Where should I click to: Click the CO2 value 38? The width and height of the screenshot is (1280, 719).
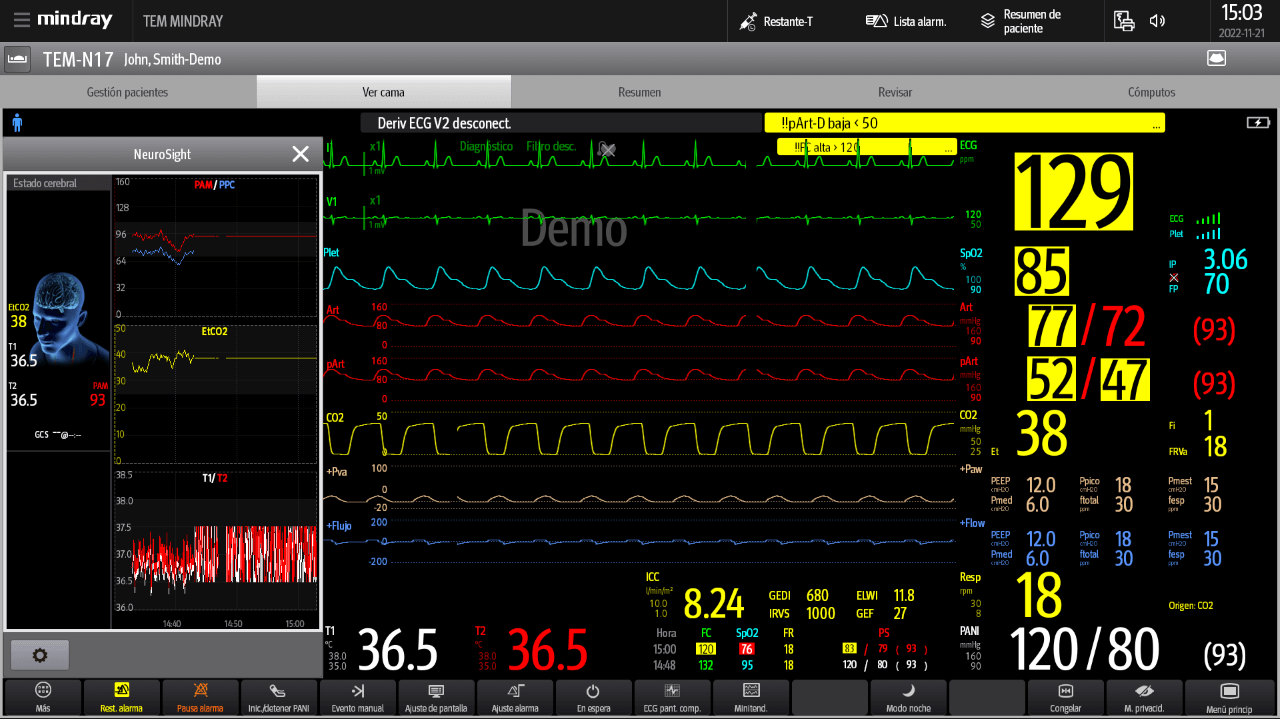(1042, 434)
